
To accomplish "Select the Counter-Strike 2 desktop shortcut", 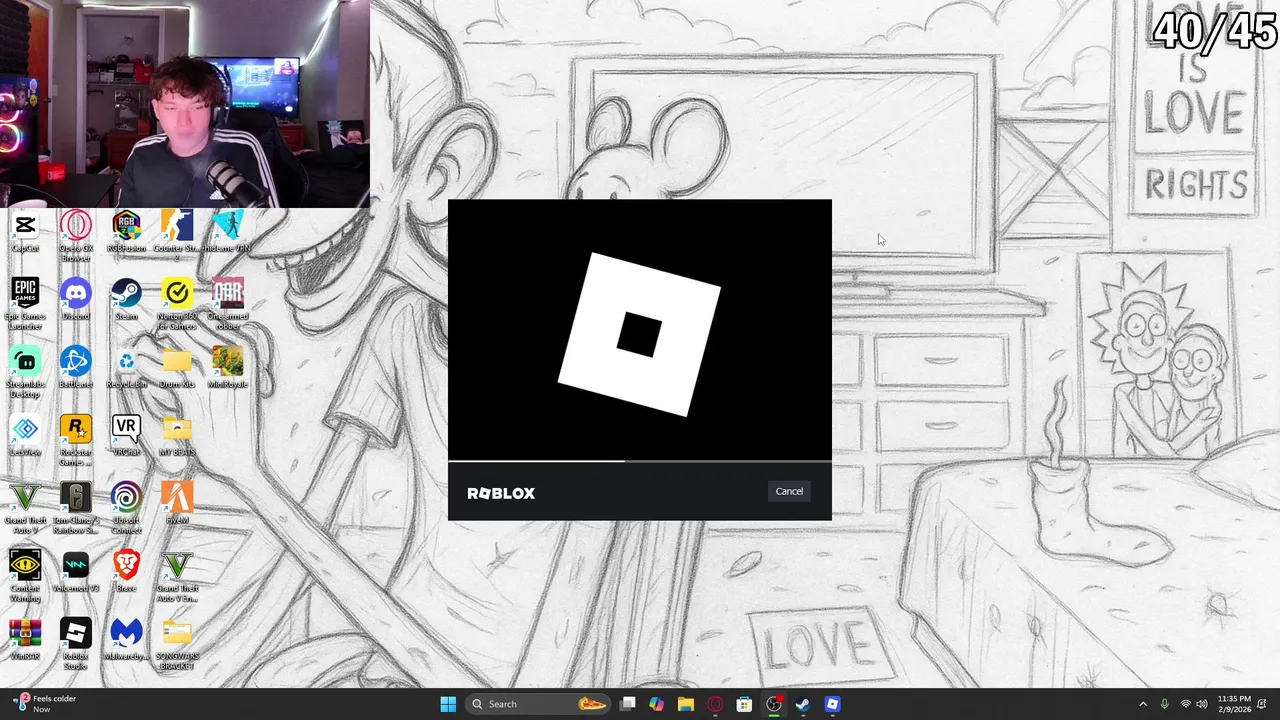I will point(177,237).
